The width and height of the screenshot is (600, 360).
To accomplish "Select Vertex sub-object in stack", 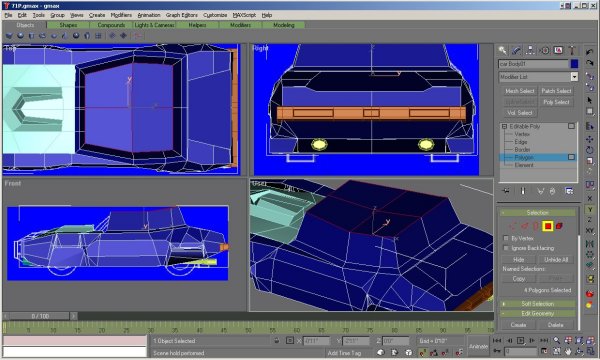I will tap(522, 134).
